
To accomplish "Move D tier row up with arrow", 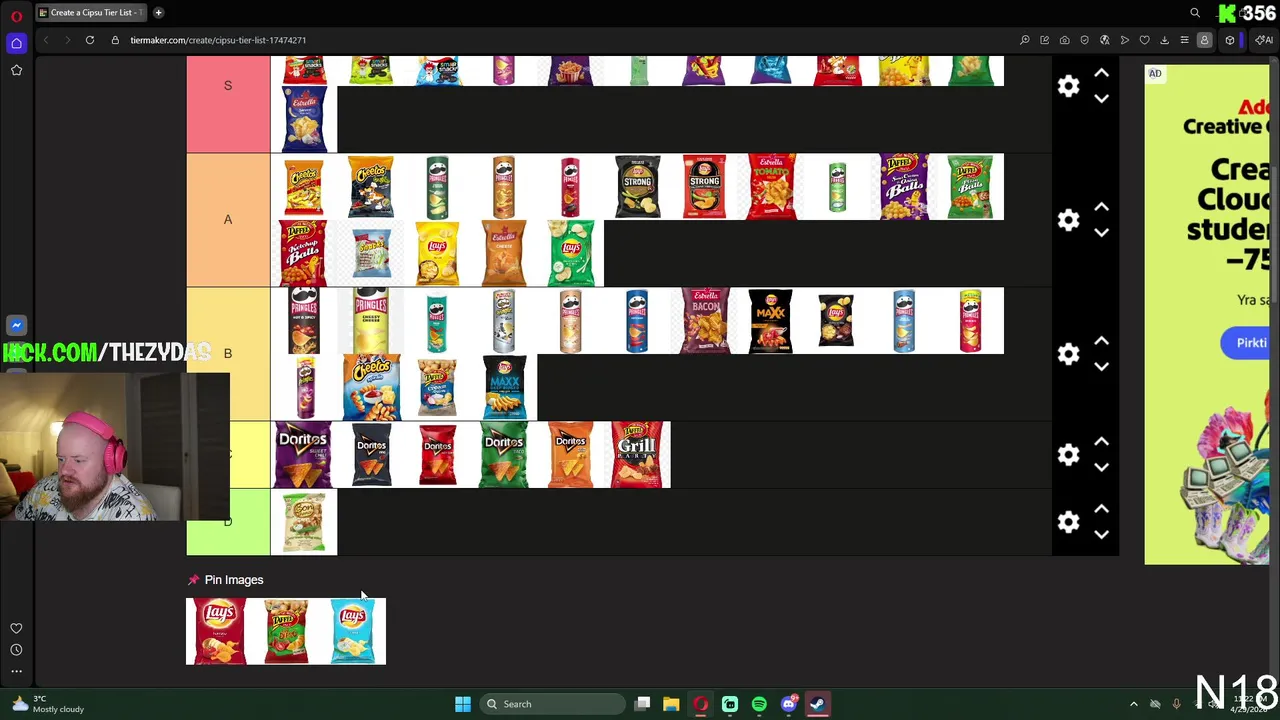I will (1101, 509).
